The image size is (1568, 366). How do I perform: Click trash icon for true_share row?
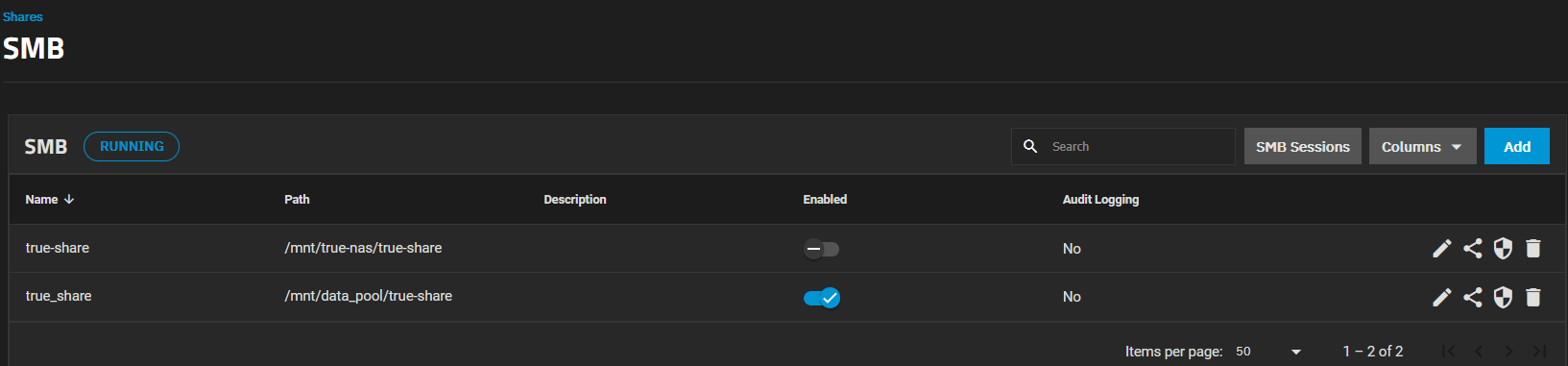coord(1533,298)
